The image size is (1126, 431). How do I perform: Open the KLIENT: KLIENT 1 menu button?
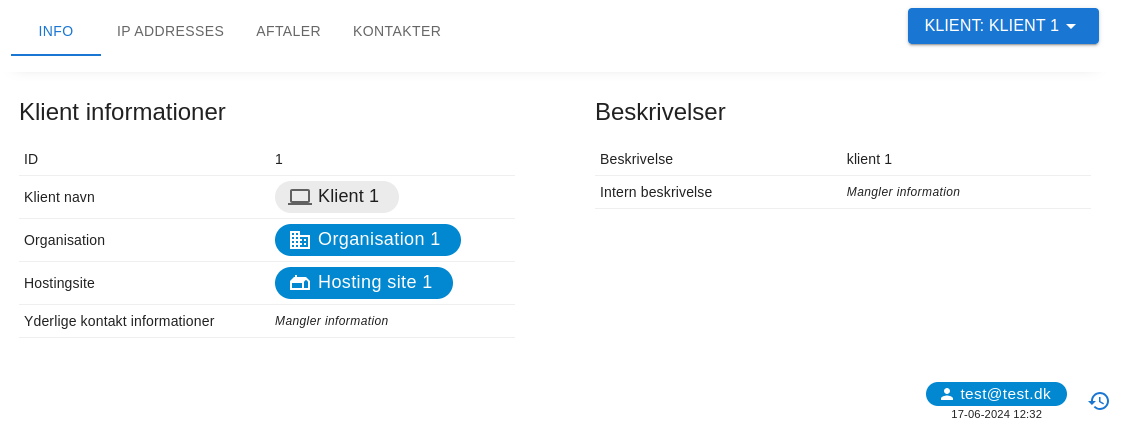click(990, 26)
